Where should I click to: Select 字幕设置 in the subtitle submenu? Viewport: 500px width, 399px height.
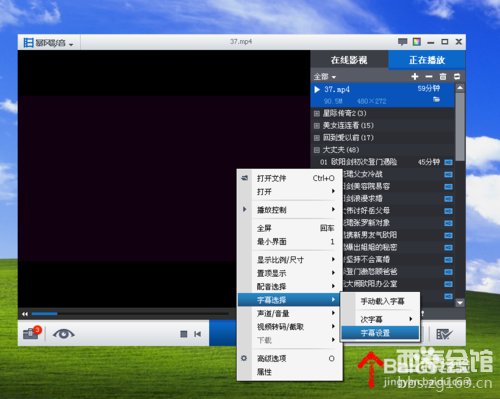(x=380, y=333)
